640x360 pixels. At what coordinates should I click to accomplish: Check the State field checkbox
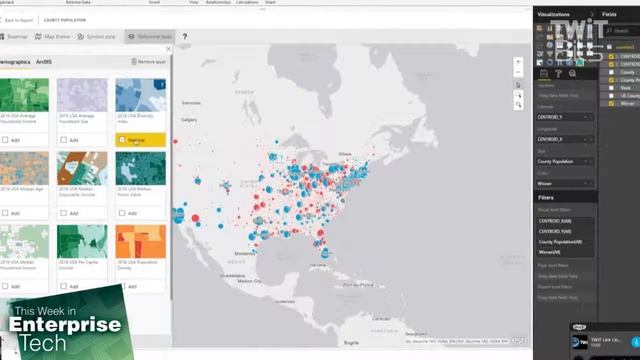click(x=611, y=88)
